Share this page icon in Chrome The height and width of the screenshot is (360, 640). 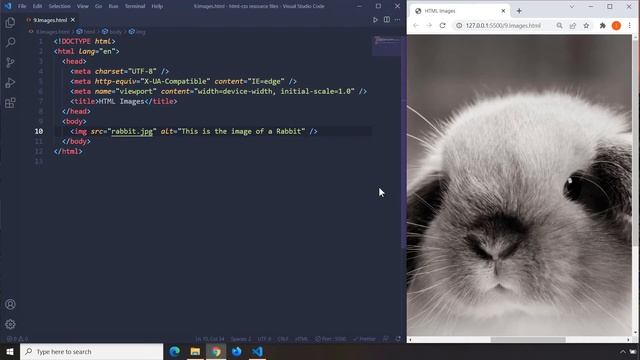(x=573, y=25)
